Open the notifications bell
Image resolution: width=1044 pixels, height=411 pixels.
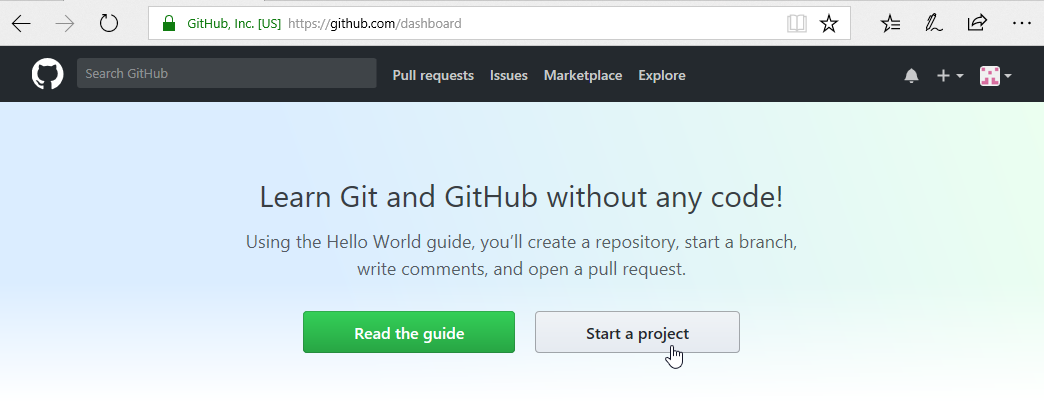click(x=911, y=76)
